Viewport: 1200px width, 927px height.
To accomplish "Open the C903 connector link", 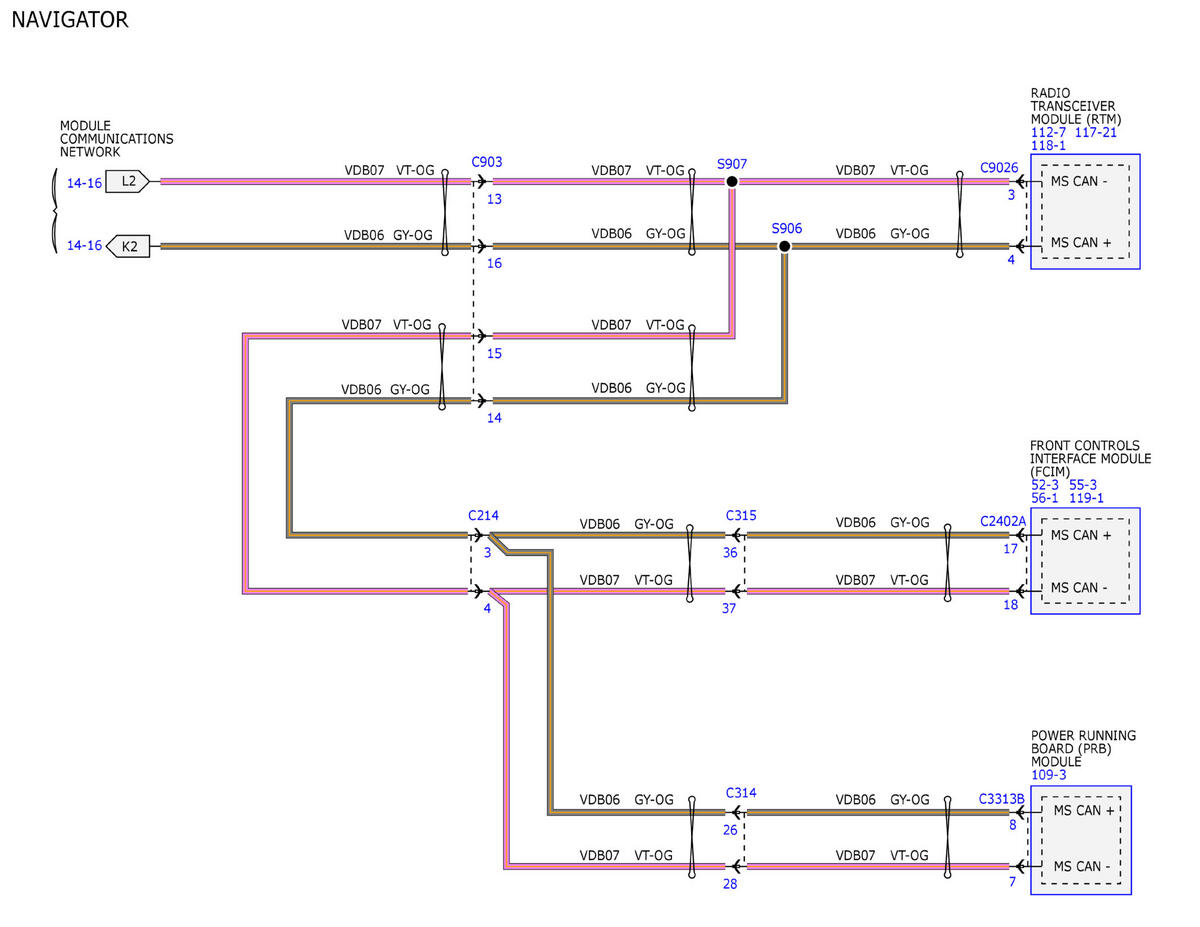I will (487, 161).
